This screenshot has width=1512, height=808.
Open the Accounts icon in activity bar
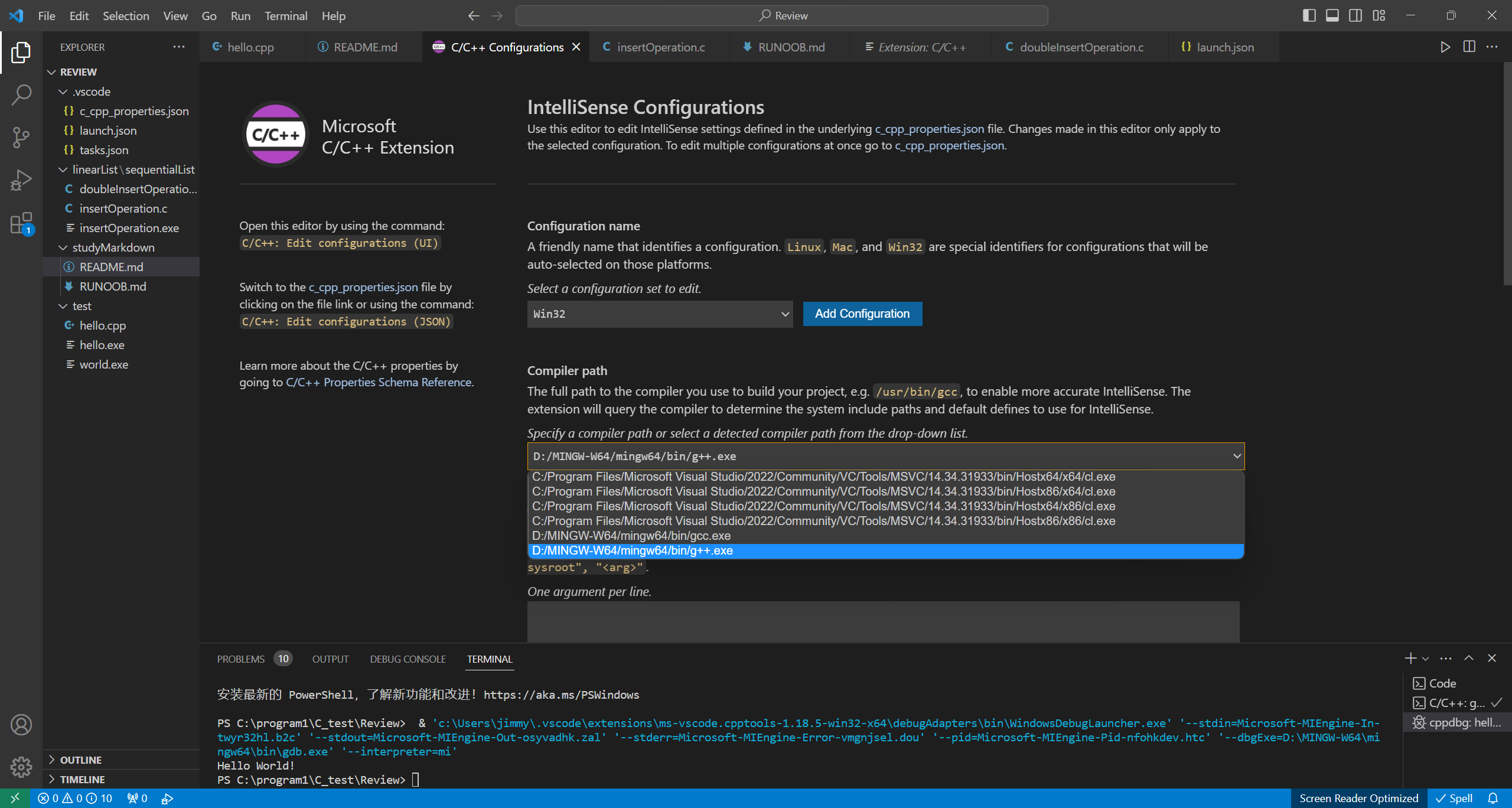21,725
